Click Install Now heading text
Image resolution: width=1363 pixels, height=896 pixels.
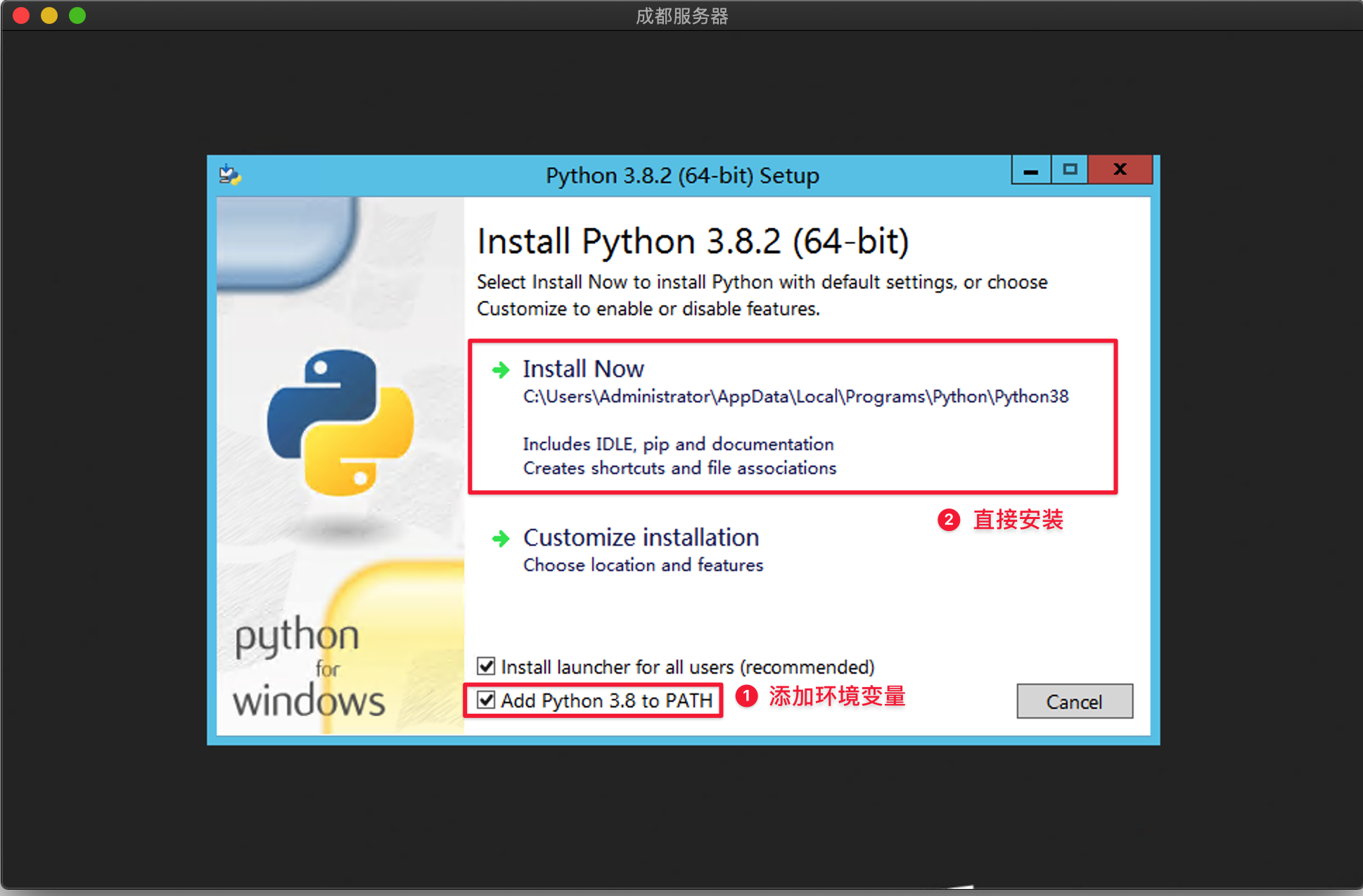coord(583,369)
